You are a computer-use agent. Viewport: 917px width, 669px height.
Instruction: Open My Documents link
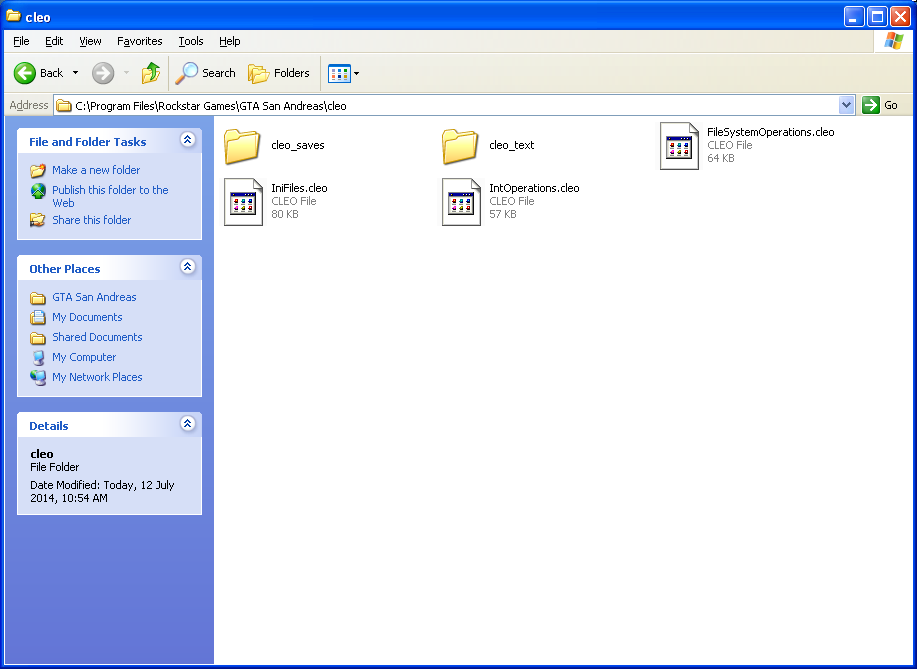tap(87, 317)
